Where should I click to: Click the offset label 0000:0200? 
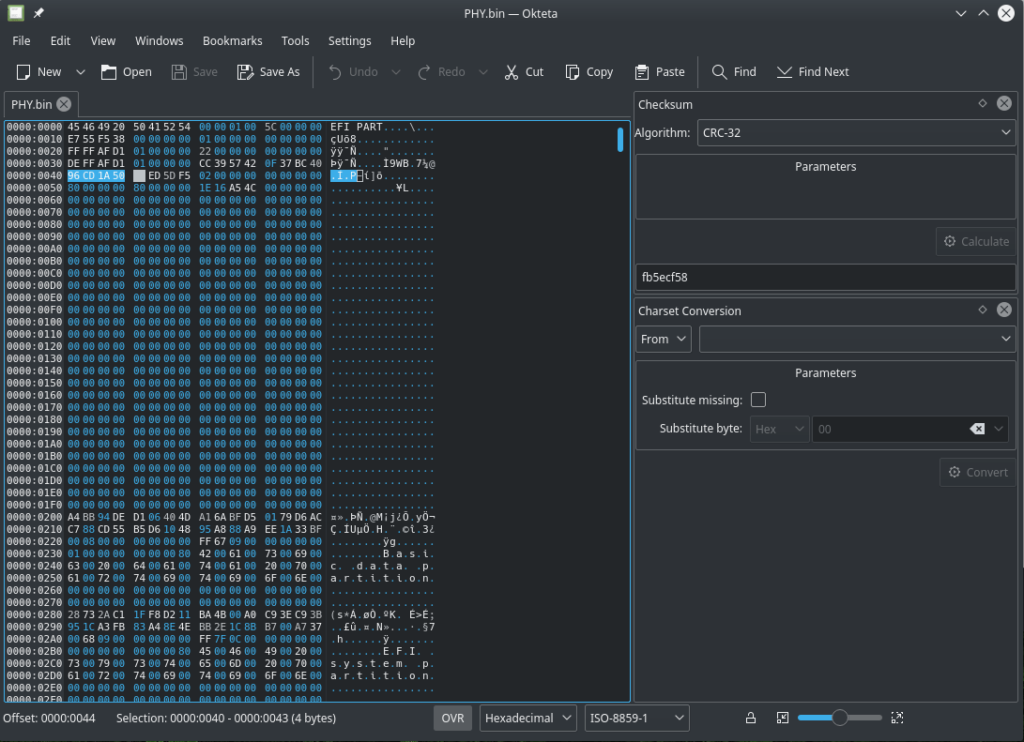click(35, 517)
